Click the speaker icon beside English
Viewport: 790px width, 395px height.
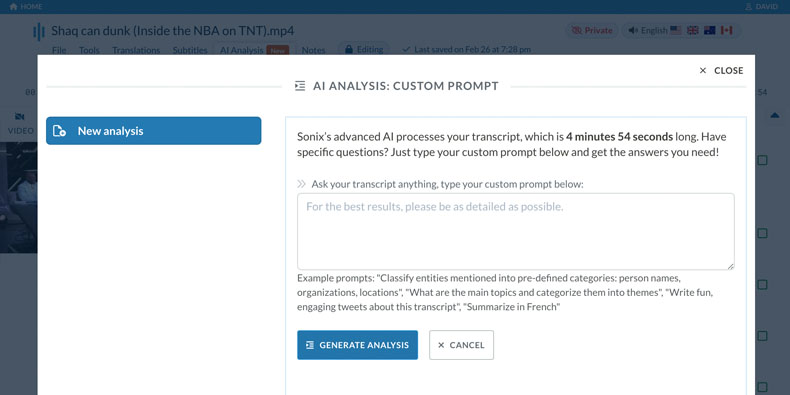tap(633, 30)
